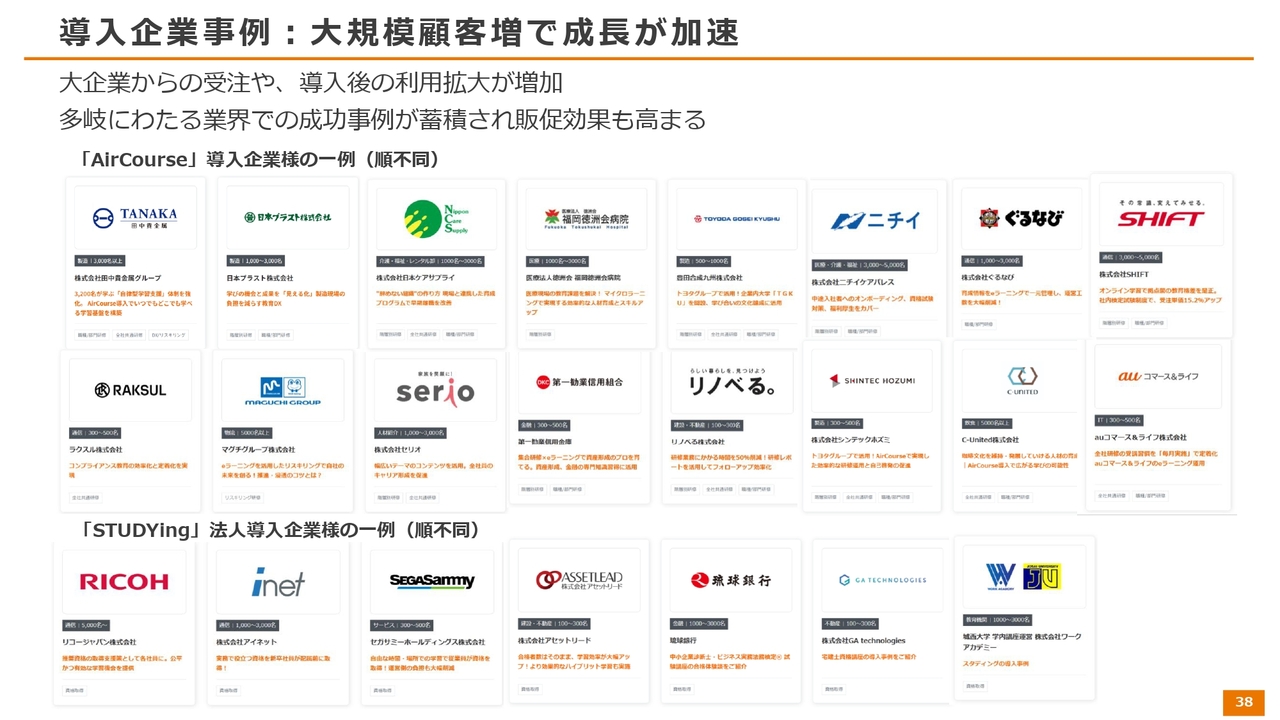Click the SegaSammy logo
Viewport: 1280px width, 720px height.
coord(432,581)
